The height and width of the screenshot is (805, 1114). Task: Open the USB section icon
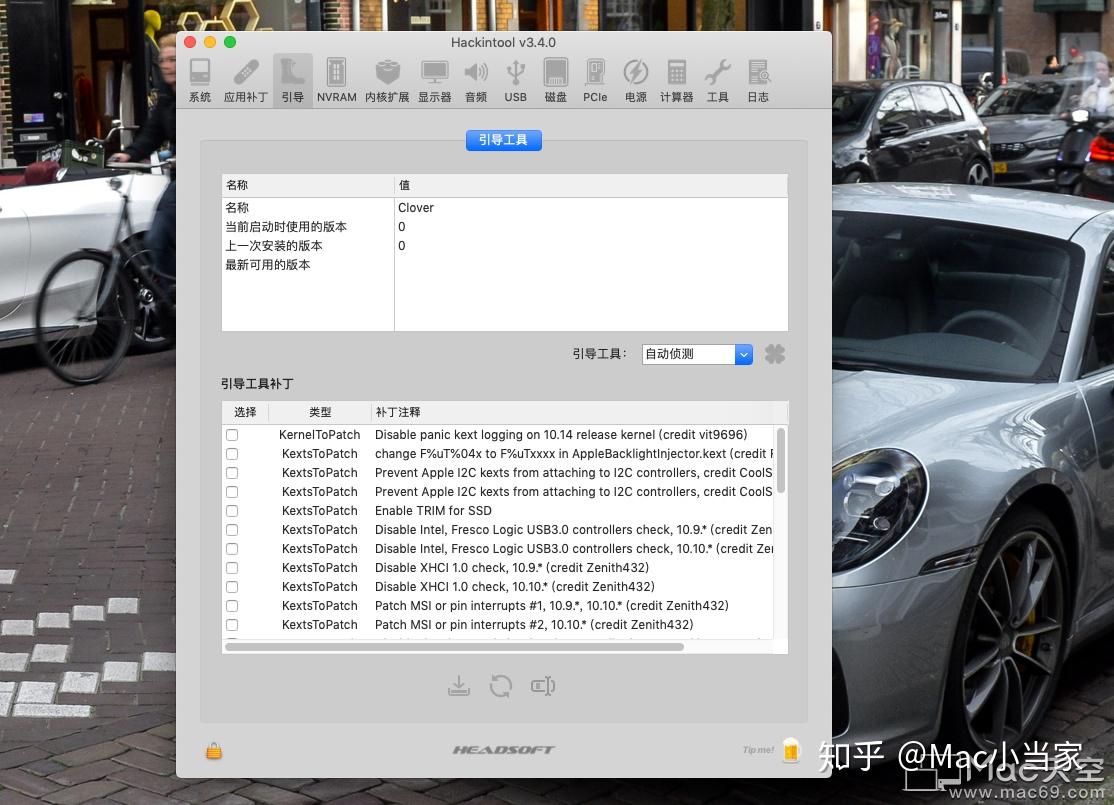pos(515,78)
